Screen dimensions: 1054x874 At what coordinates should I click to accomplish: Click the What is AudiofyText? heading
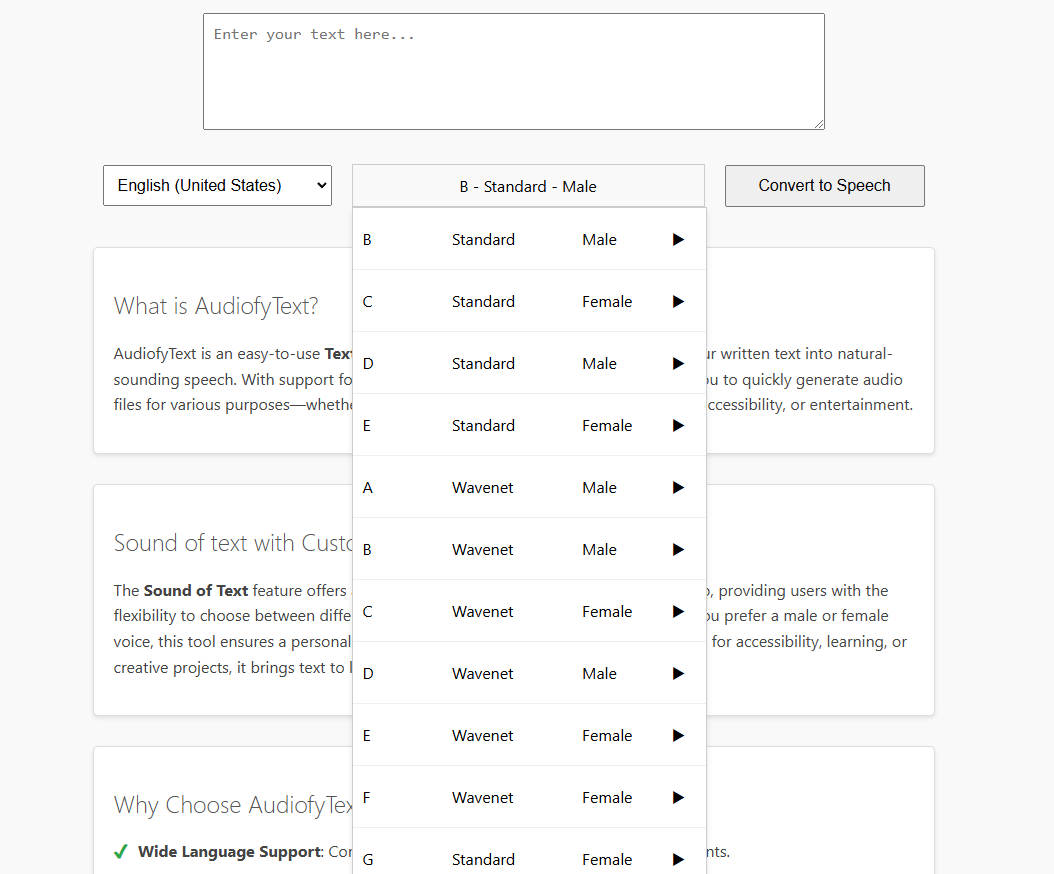(216, 307)
